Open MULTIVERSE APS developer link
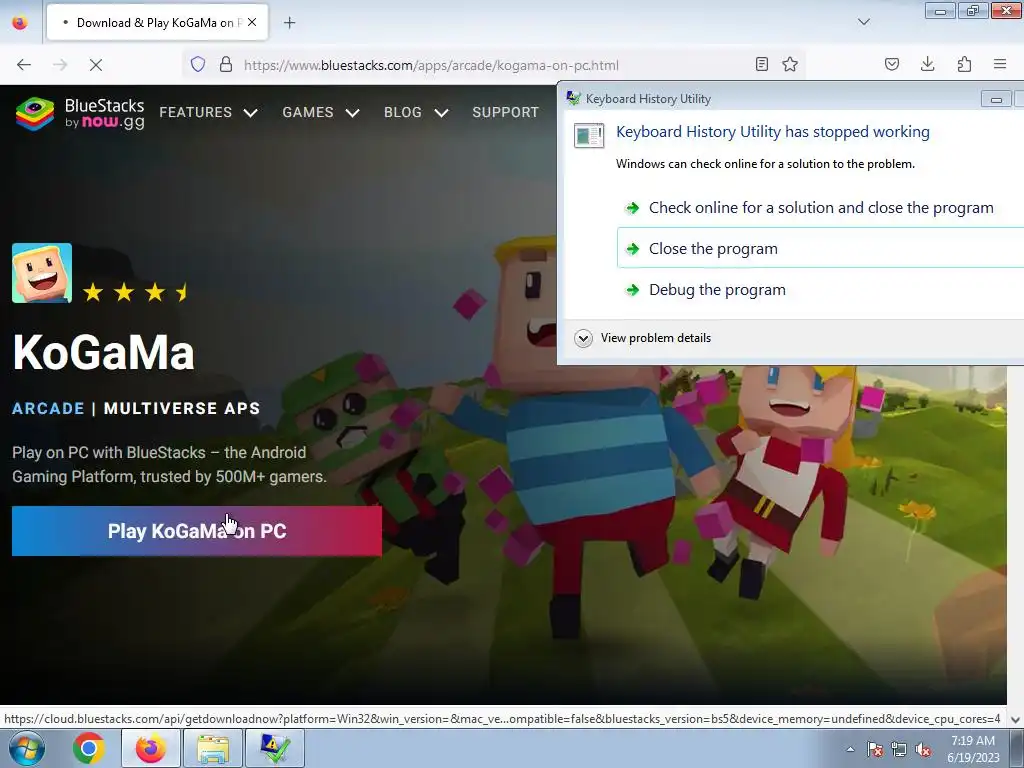The width and height of the screenshot is (1024, 768). [x=182, y=408]
